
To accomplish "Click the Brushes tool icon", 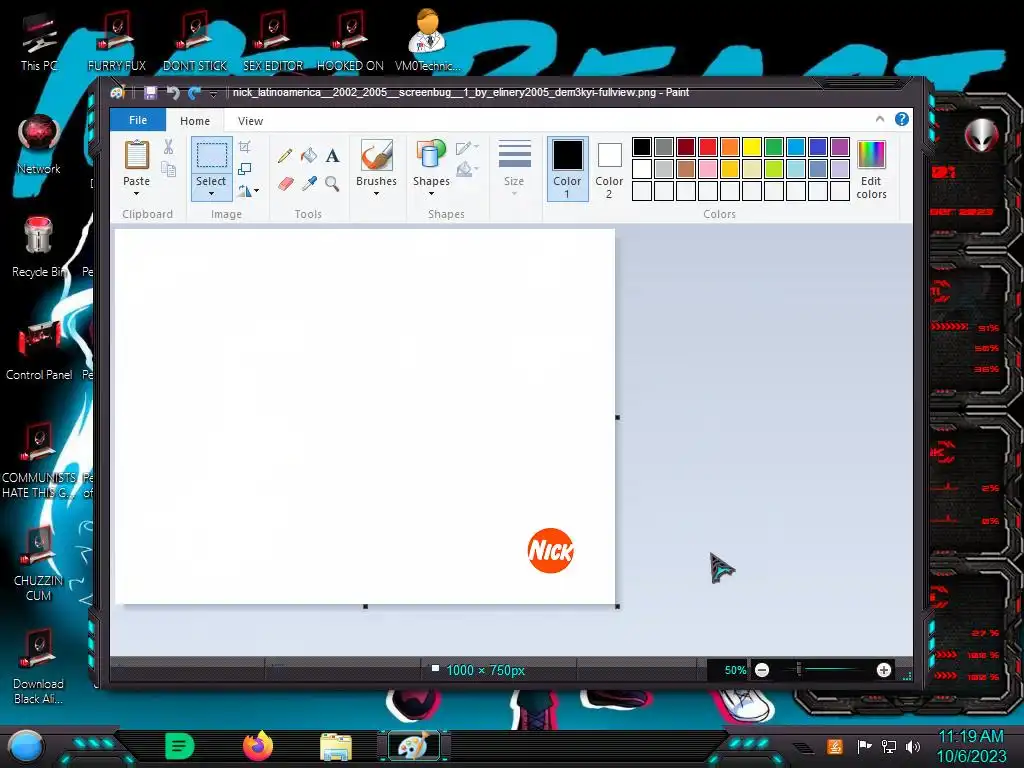I will [377, 155].
